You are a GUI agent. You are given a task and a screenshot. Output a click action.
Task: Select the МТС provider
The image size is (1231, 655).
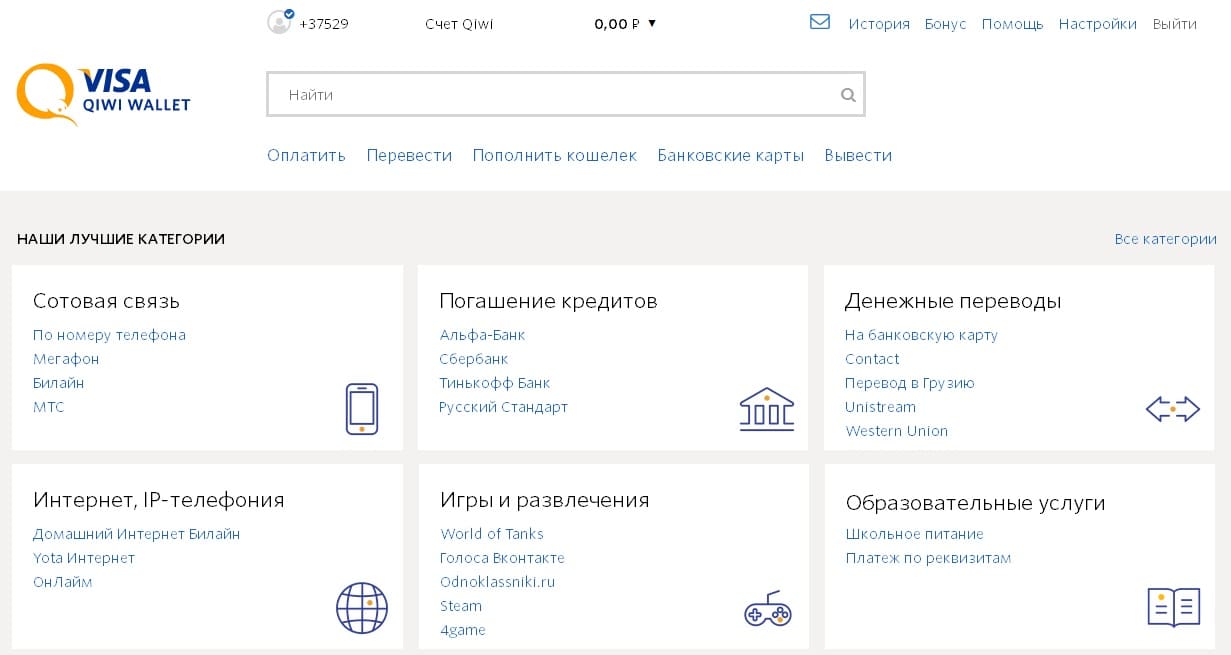pos(48,407)
